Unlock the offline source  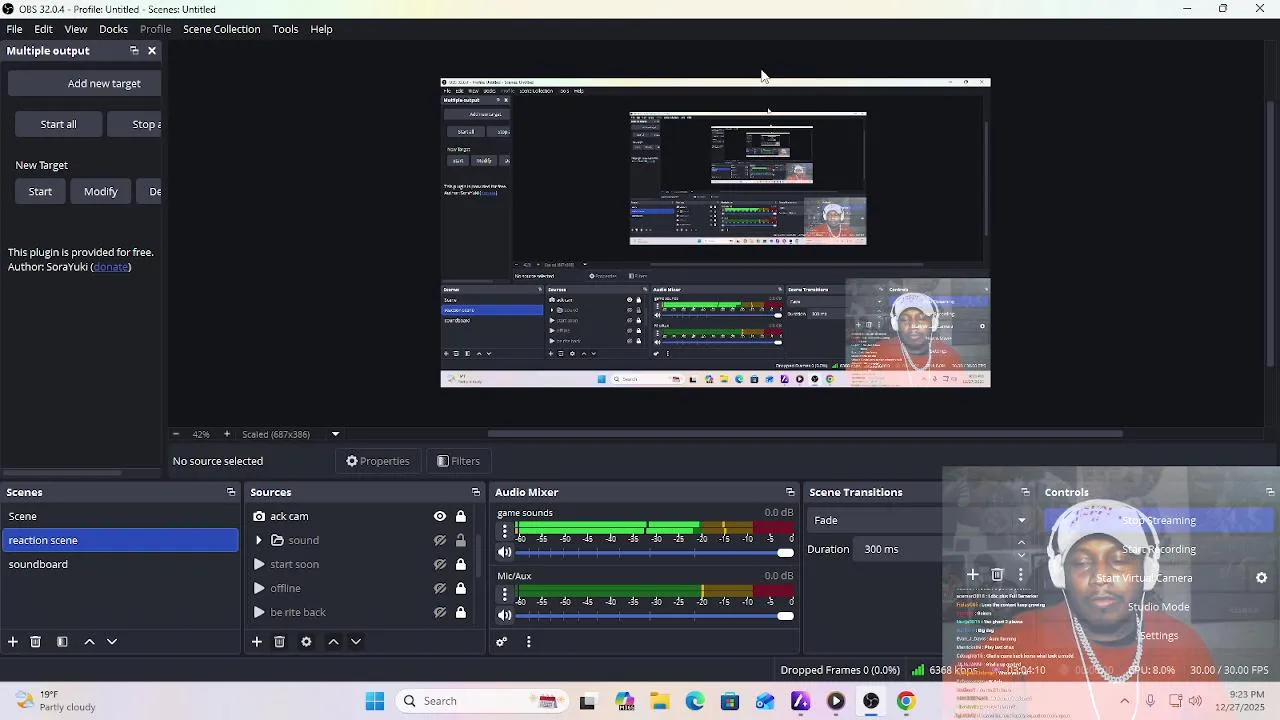click(461, 588)
